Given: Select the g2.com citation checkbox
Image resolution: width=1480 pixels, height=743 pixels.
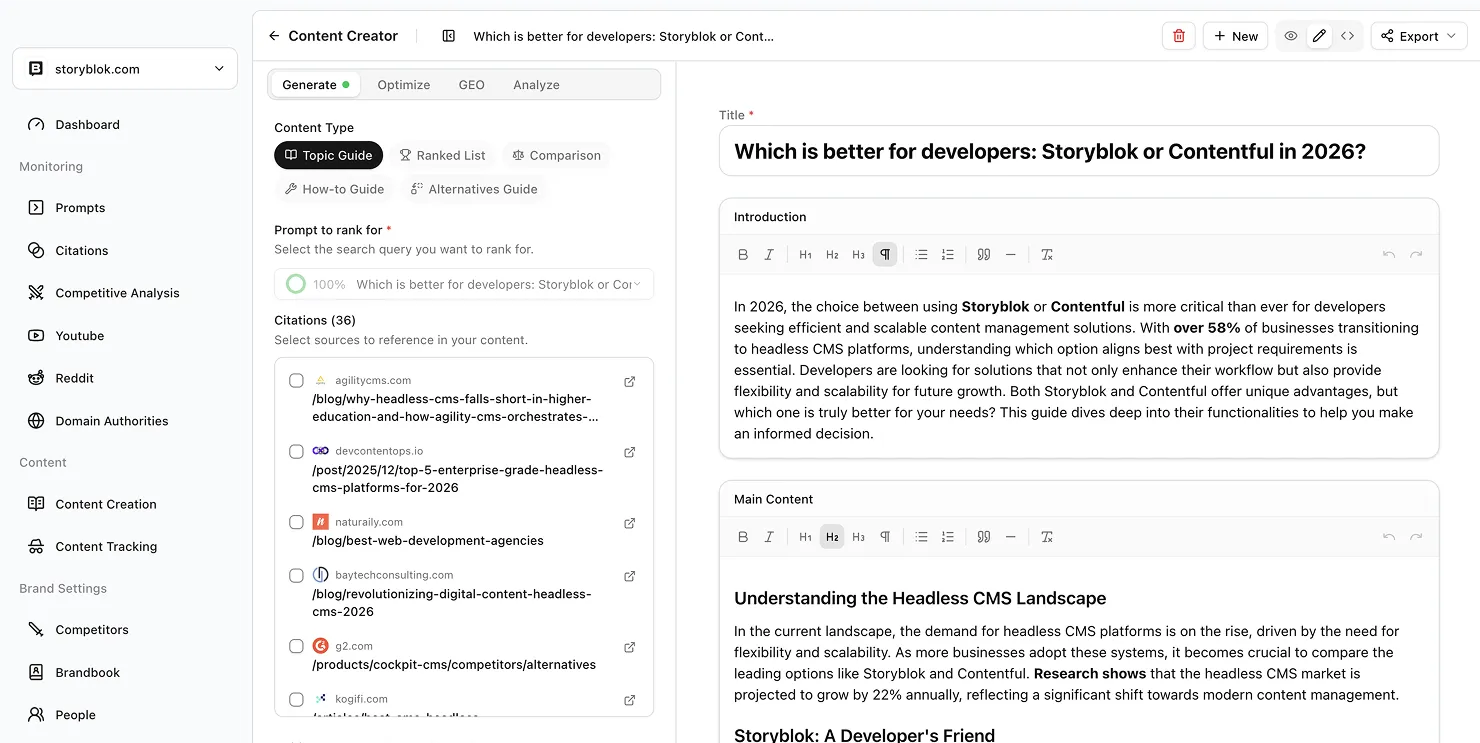Looking at the screenshot, I should pyautogui.click(x=296, y=646).
